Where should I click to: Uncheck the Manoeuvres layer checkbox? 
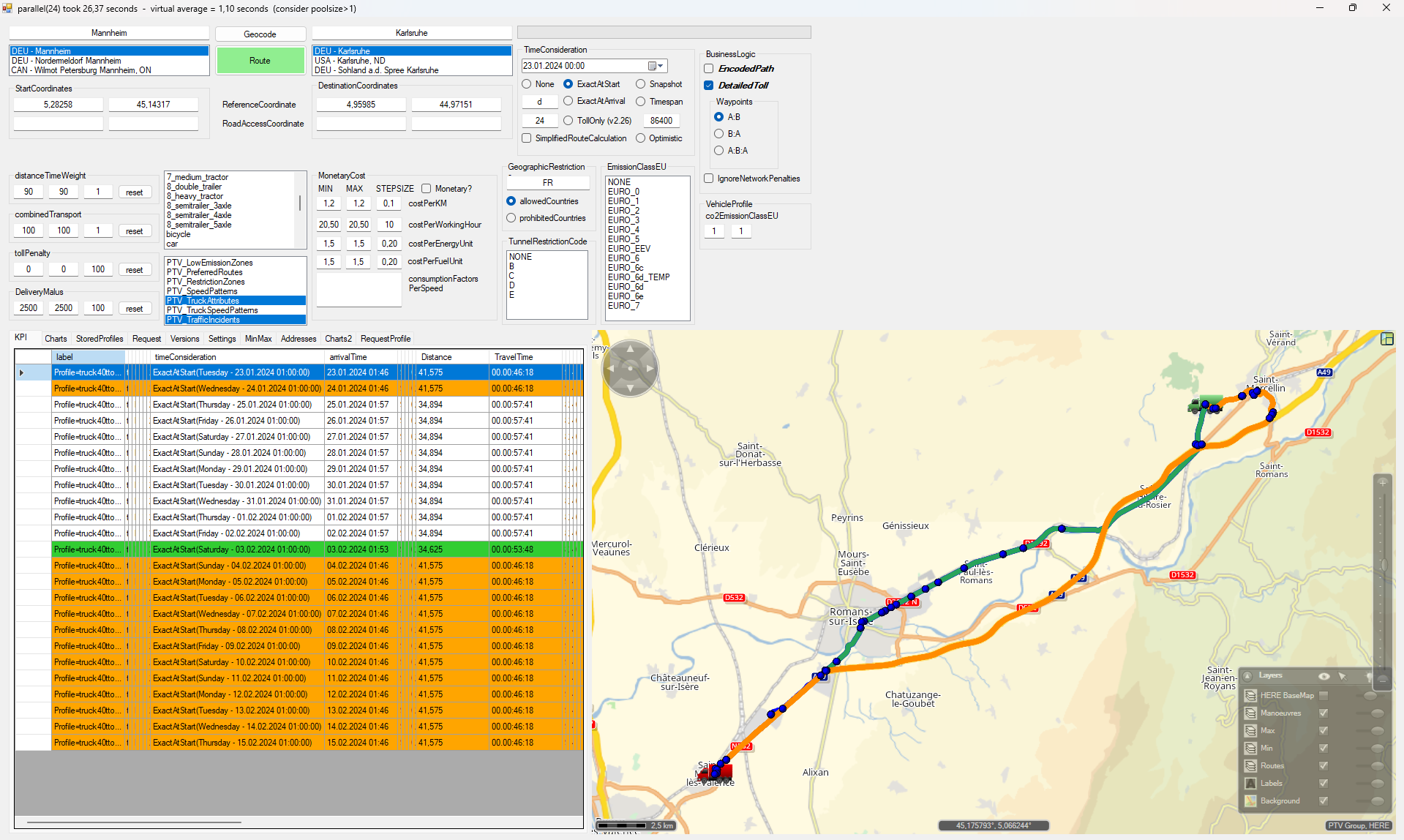point(1323,713)
